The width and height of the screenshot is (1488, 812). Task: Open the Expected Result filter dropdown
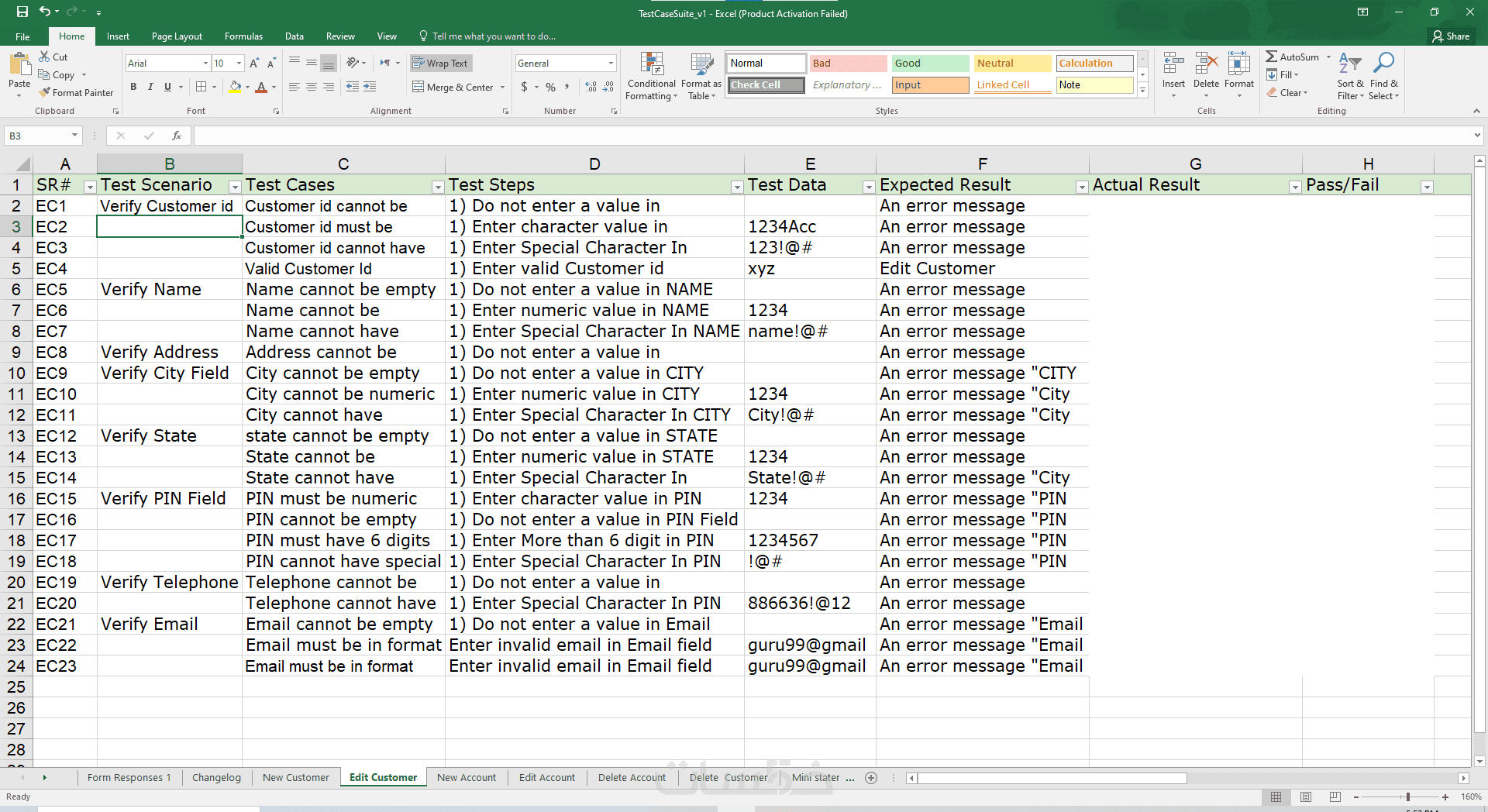(1082, 187)
